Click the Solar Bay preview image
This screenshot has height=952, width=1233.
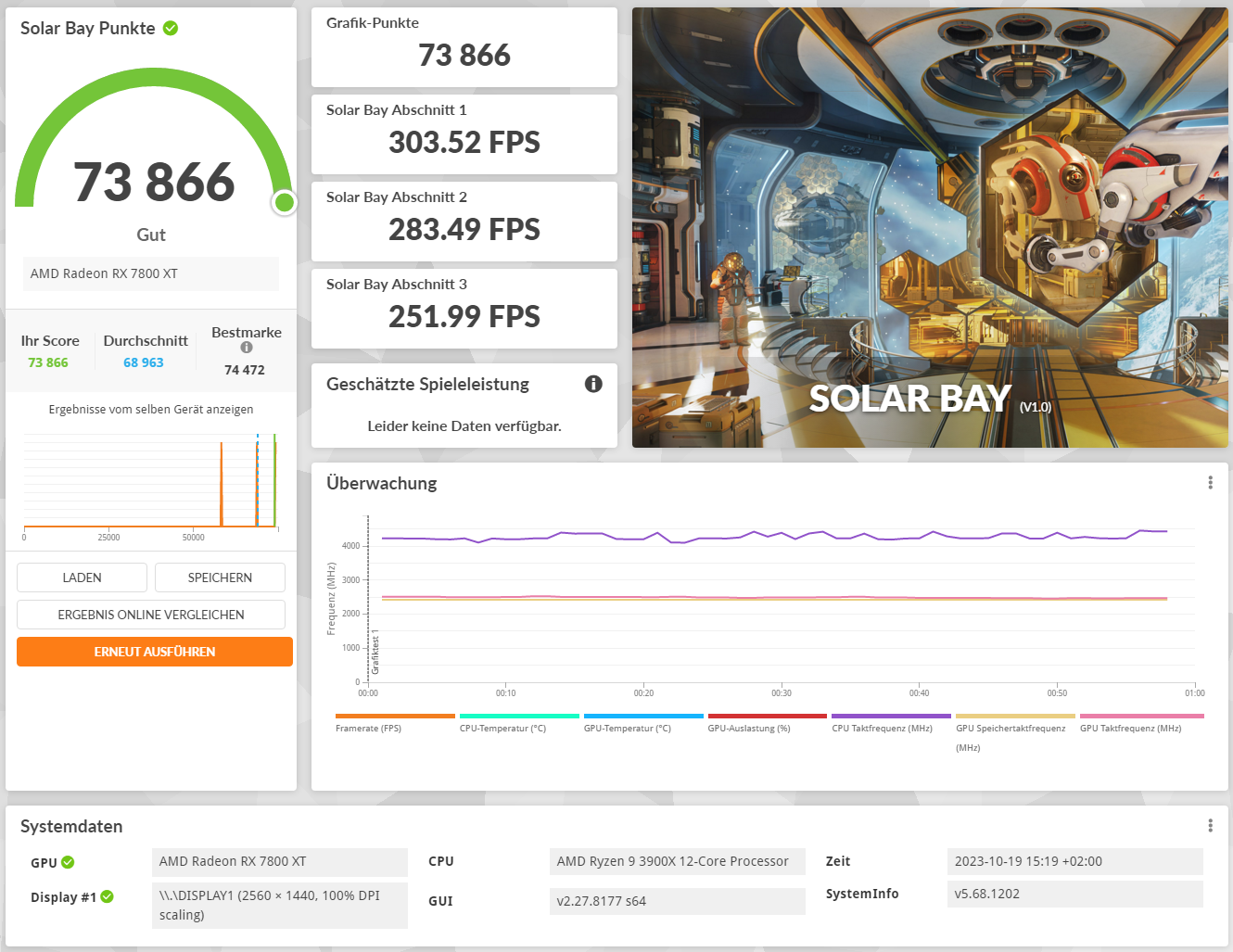coord(930,227)
